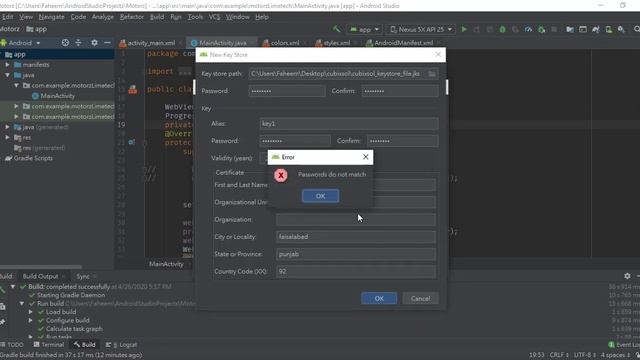The image size is (640, 360).
Task: Click the Profile app icon
Action: (x=528, y=29)
